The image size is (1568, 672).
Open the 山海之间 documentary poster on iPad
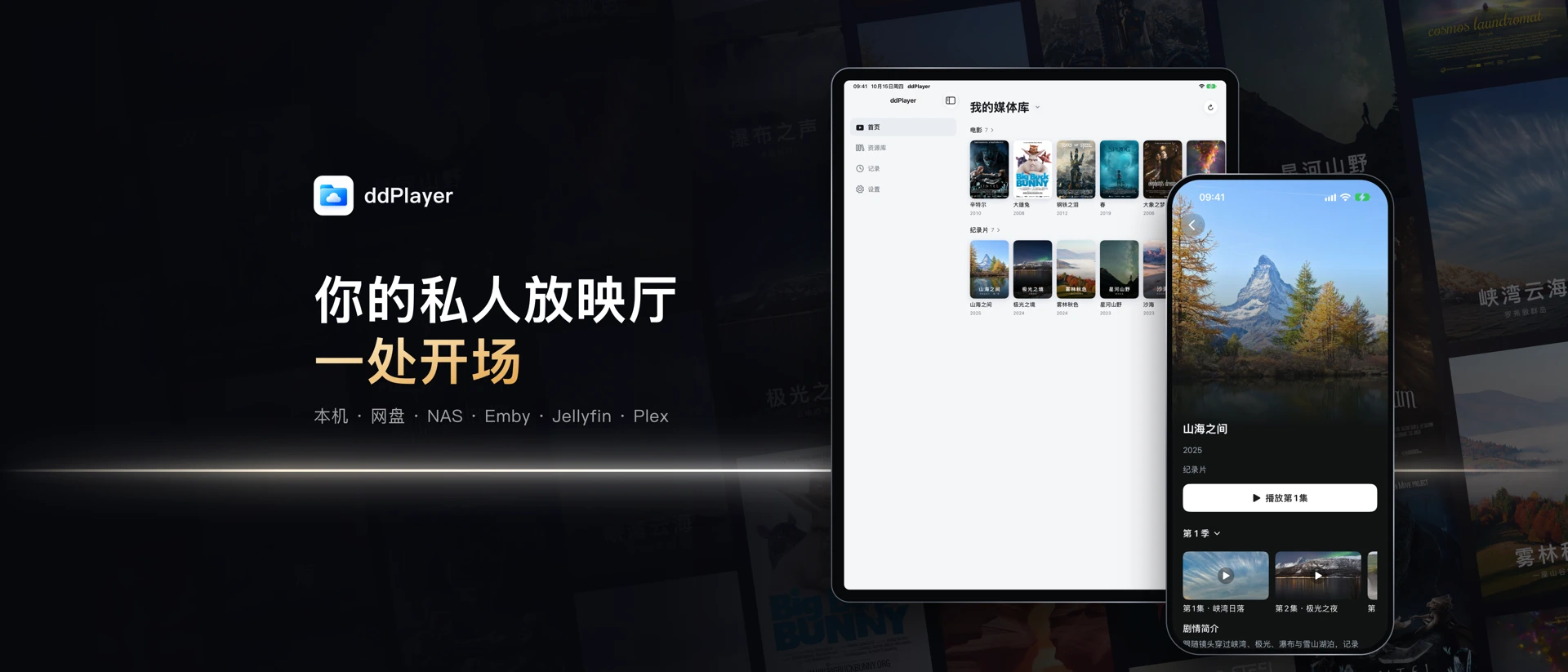click(989, 269)
